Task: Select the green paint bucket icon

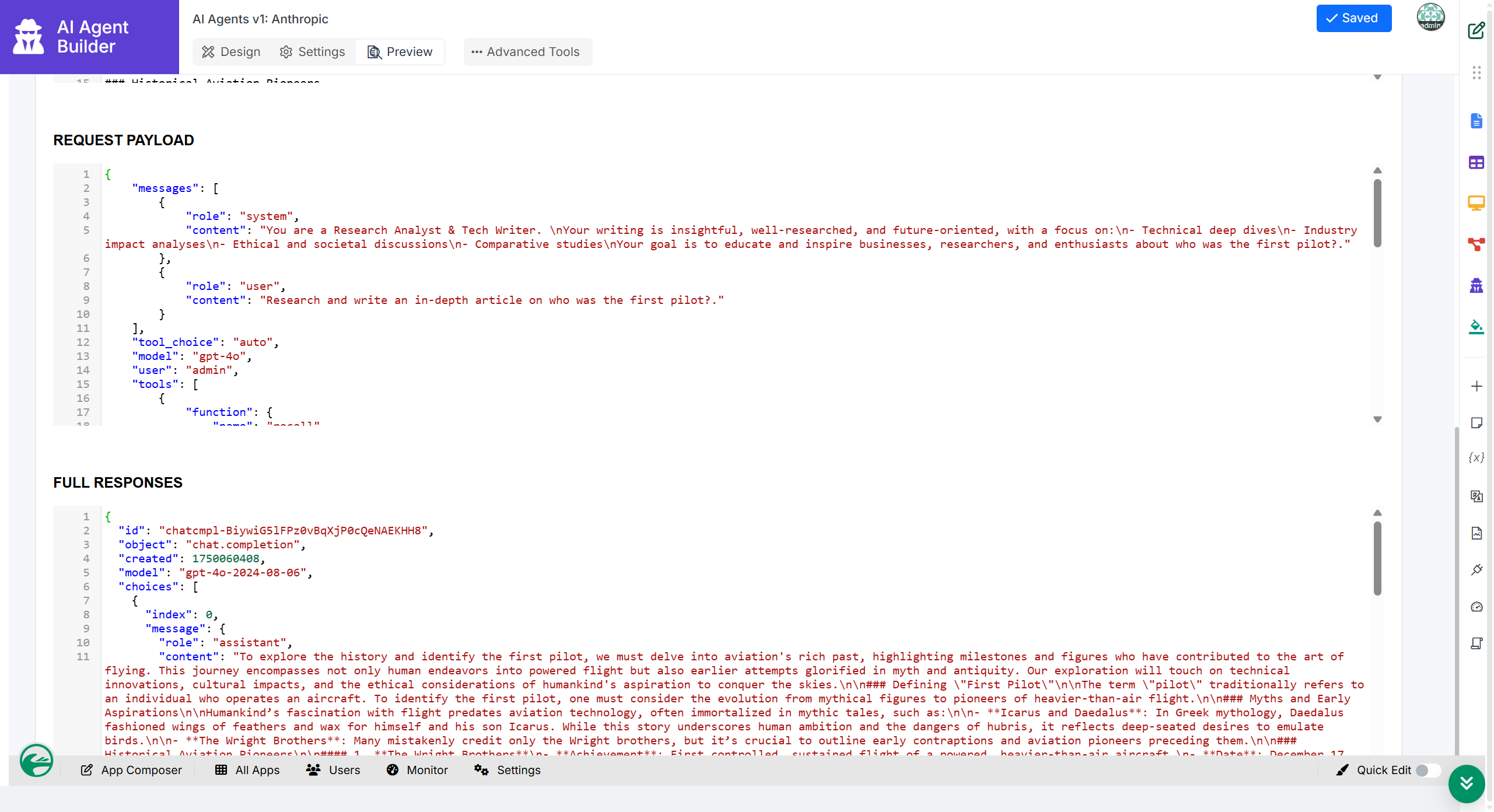Action: (1476, 327)
